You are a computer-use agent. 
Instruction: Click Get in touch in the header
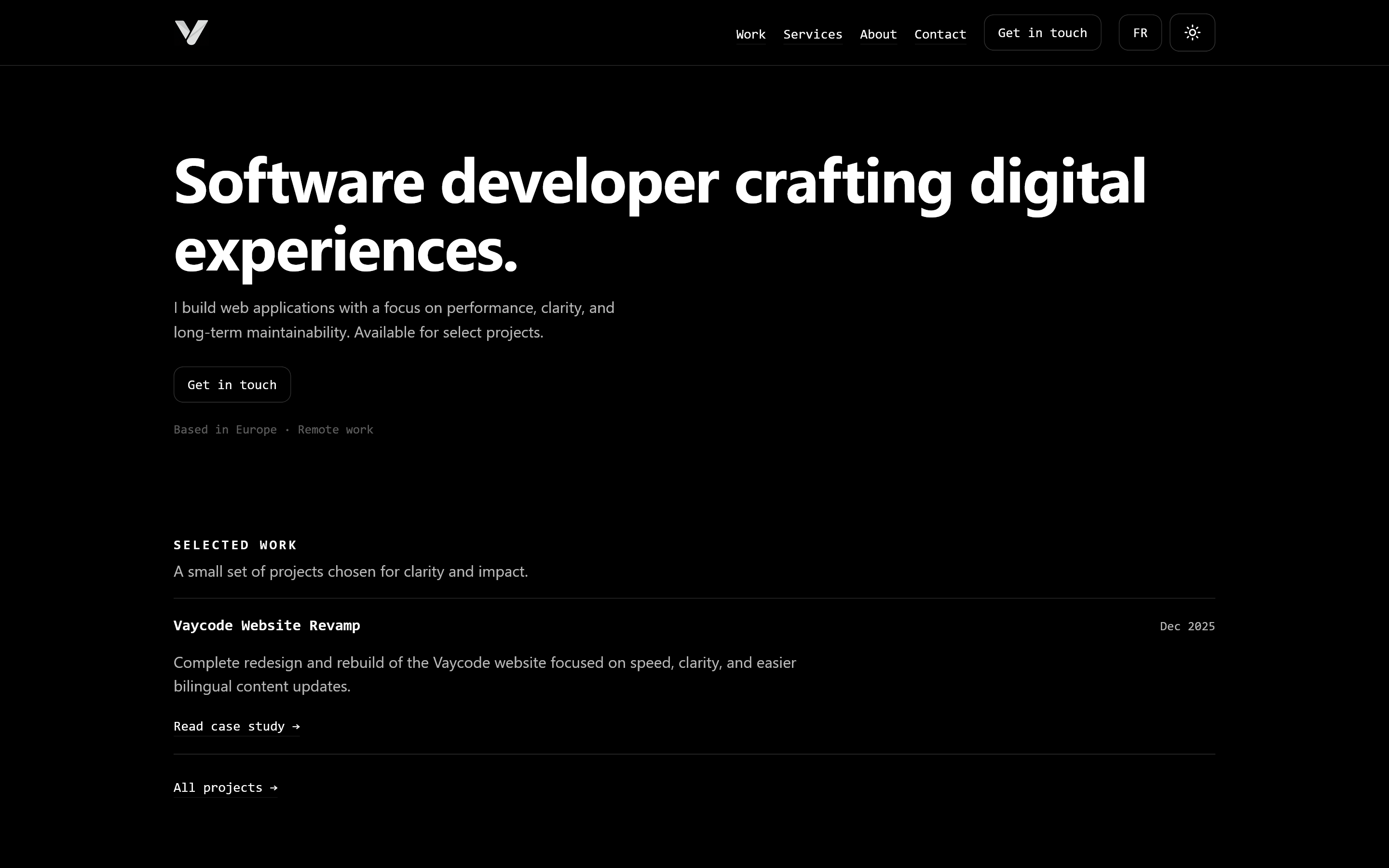[1042, 32]
